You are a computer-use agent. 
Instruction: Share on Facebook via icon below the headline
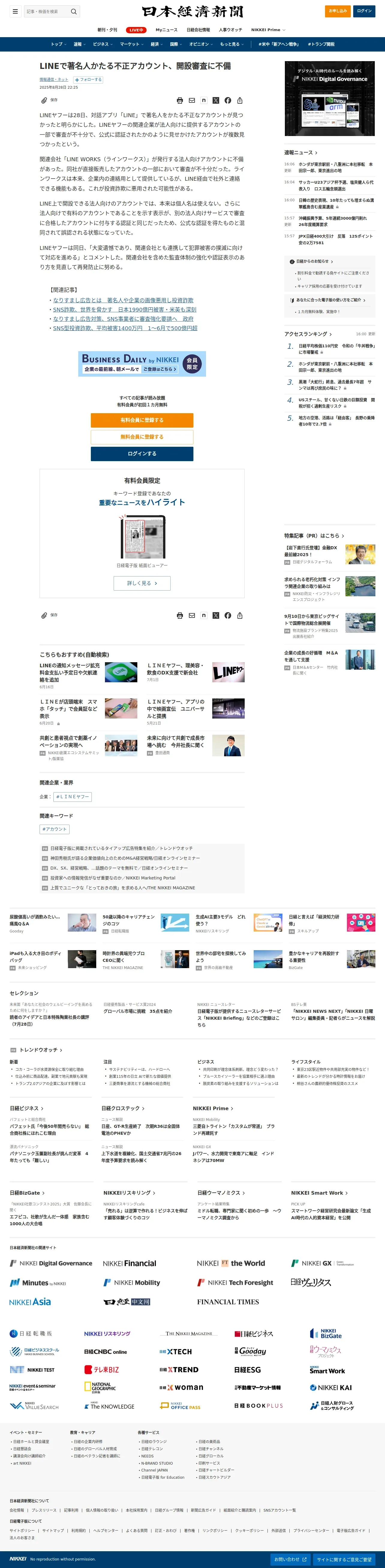[228, 100]
